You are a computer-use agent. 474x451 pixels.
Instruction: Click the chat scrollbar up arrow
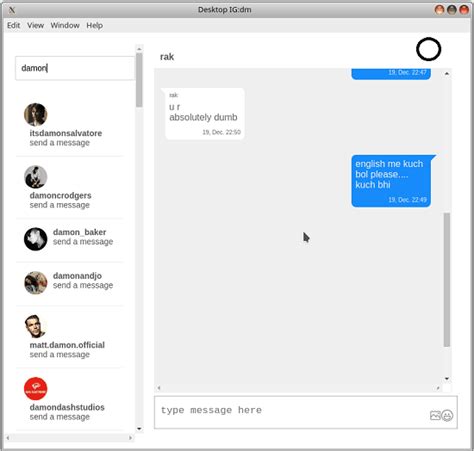pos(447,73)
